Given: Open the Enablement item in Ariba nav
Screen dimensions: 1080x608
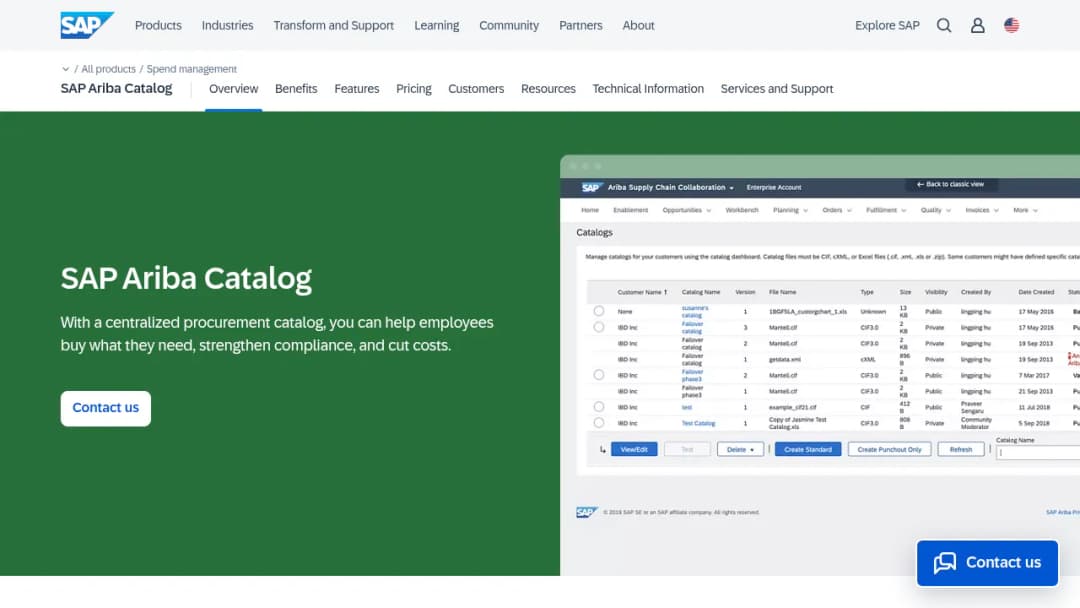Looking at the screenshot, I should pyautogui.click(x=630, y=210).
